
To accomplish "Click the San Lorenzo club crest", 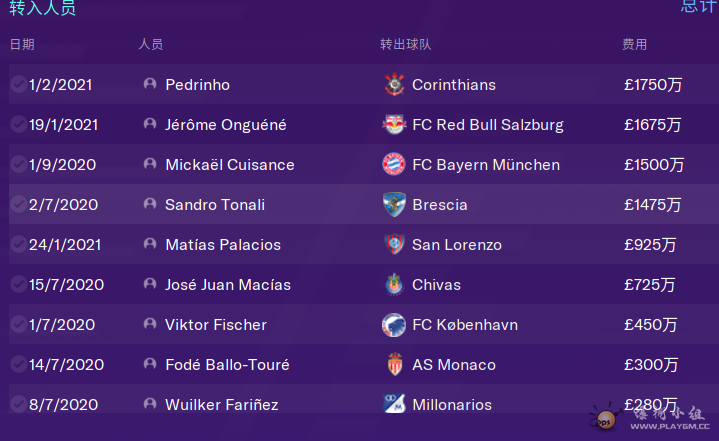I will 394,245.
